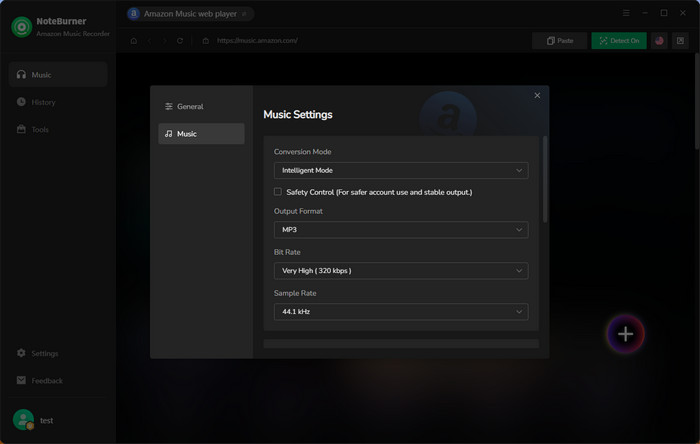The width and height of the screenshot is (700, 444).
Task: Open Feedback from the sidebar
Action: click(58, 380)
